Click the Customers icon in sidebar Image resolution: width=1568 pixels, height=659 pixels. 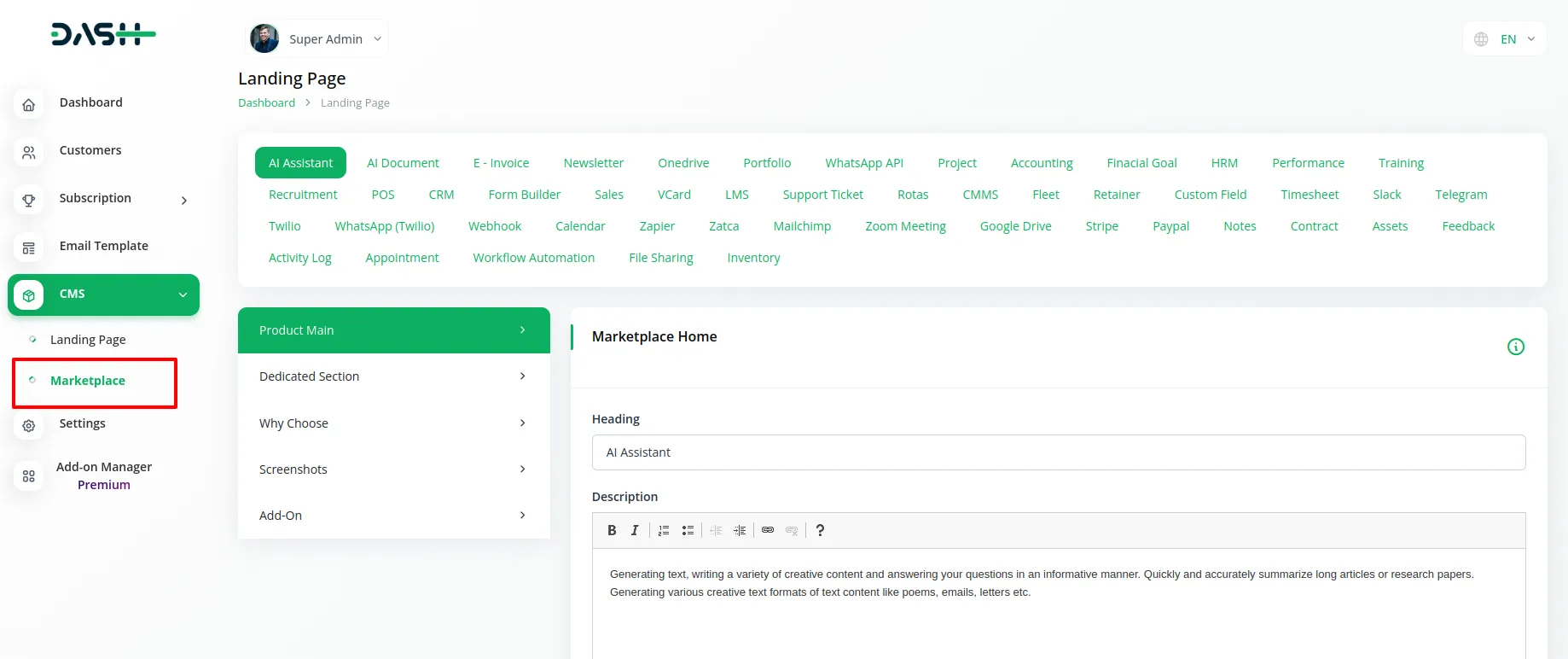[29, 152]
